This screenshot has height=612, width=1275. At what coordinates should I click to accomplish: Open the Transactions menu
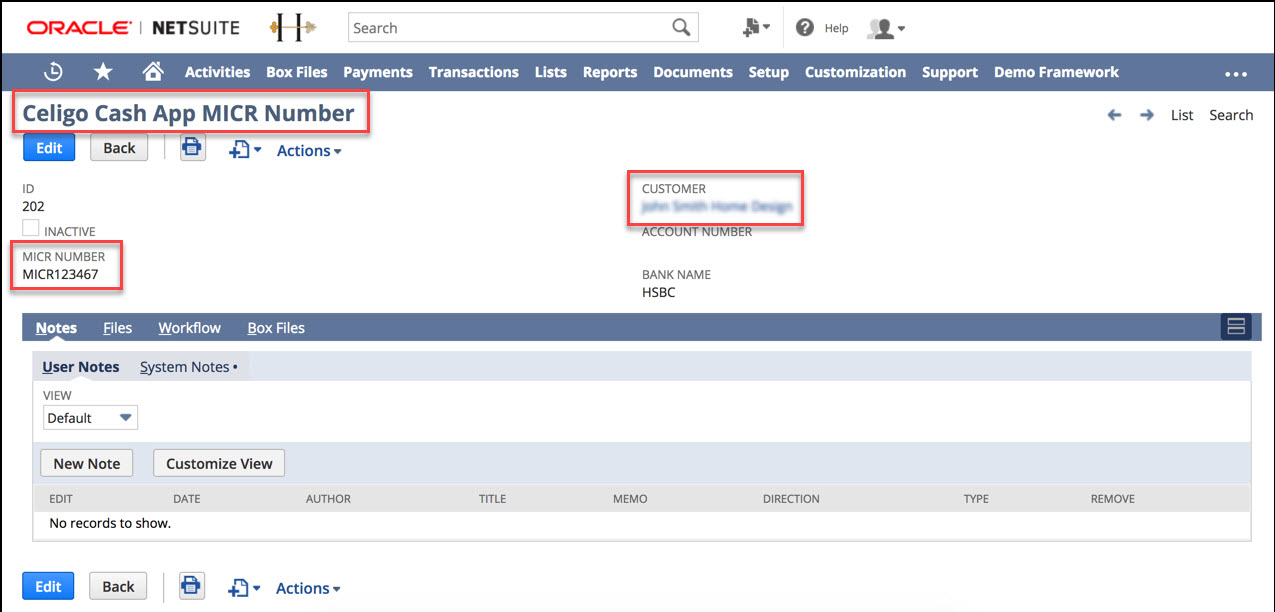(474, 72)
